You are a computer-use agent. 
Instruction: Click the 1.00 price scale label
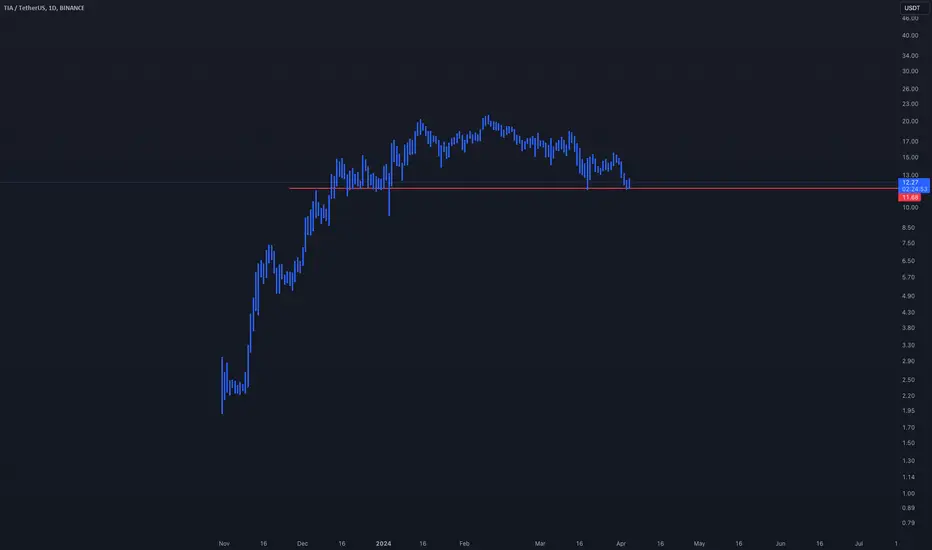908,494
